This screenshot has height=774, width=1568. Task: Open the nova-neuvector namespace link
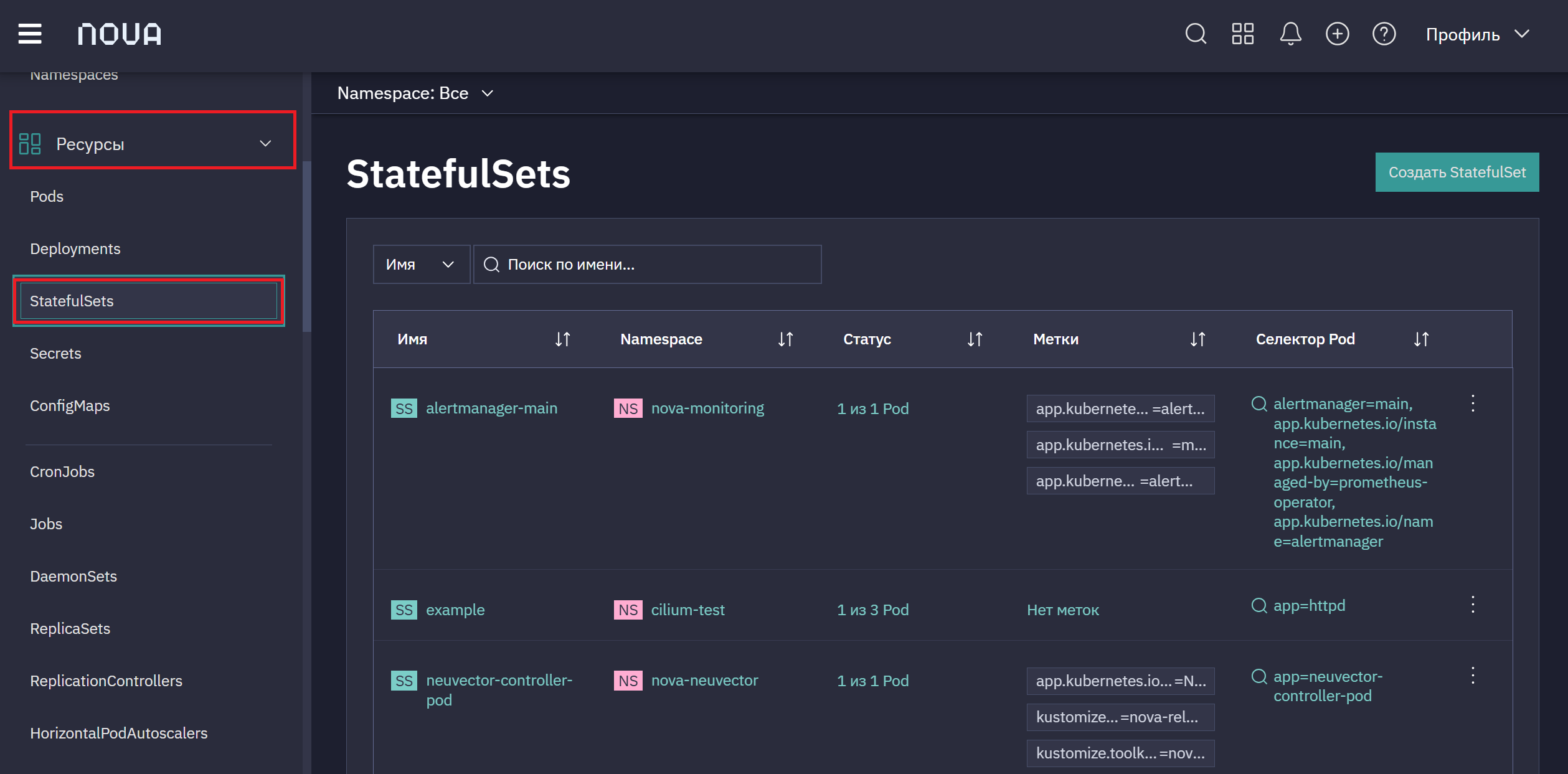704,680
